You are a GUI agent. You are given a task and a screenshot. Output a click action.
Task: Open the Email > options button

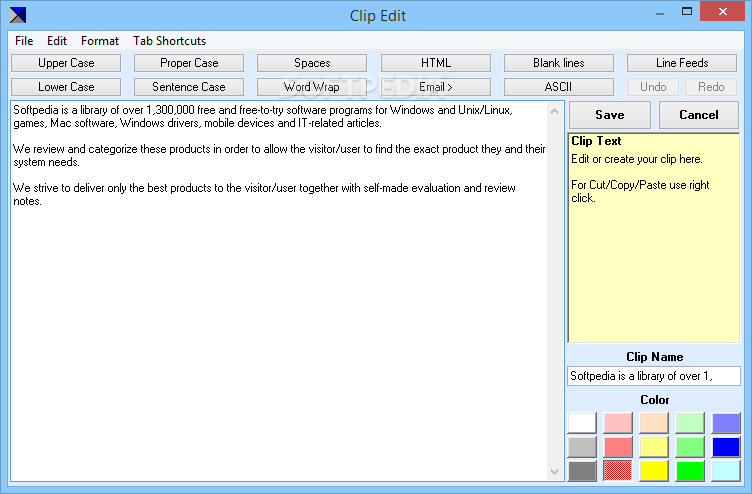(436, 87)
